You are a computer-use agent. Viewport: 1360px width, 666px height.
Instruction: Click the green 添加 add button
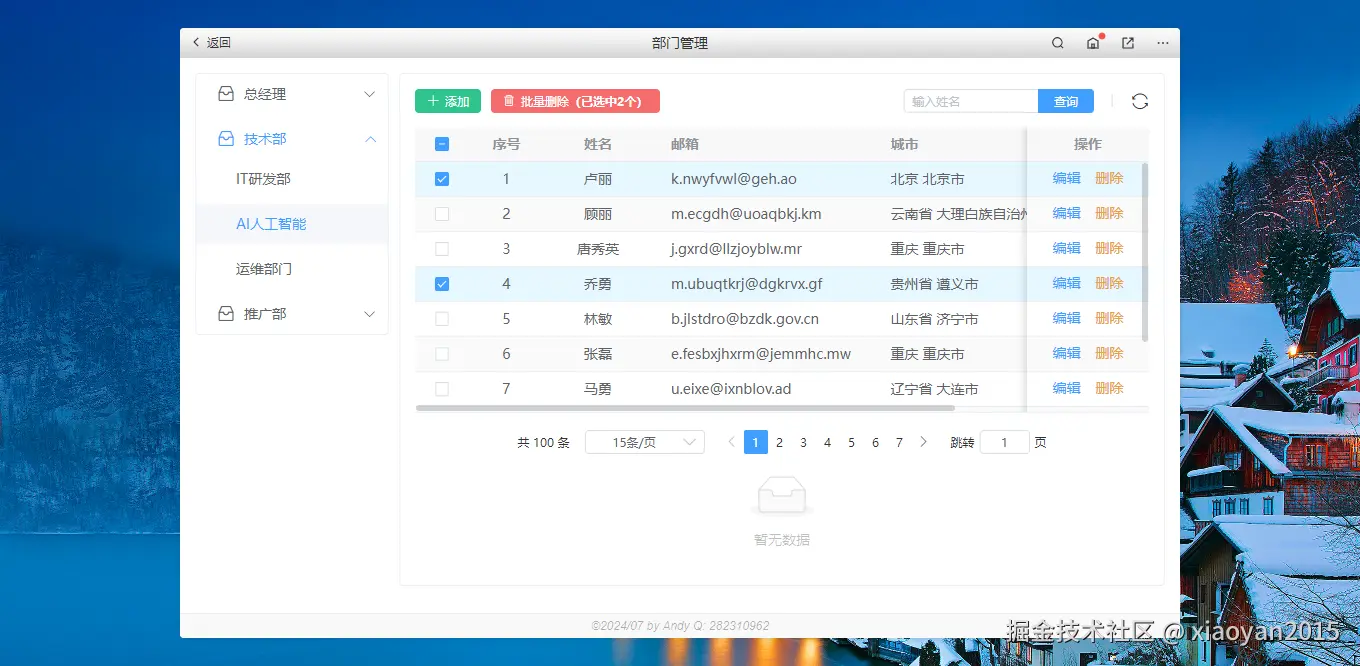point(447,100)
